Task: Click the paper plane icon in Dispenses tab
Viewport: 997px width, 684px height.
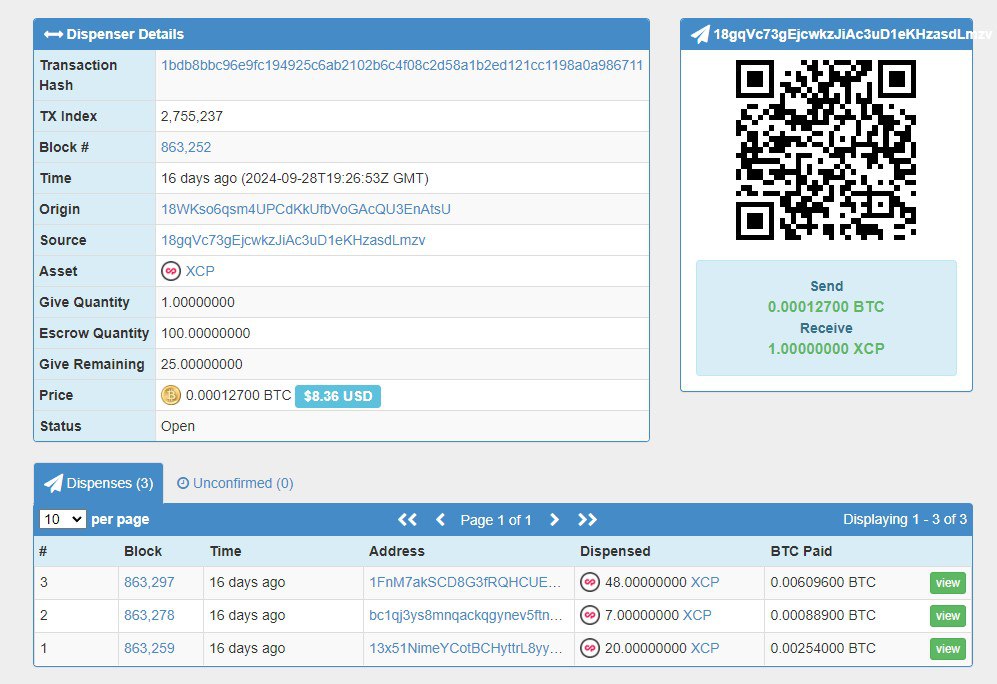Action: 53,483
